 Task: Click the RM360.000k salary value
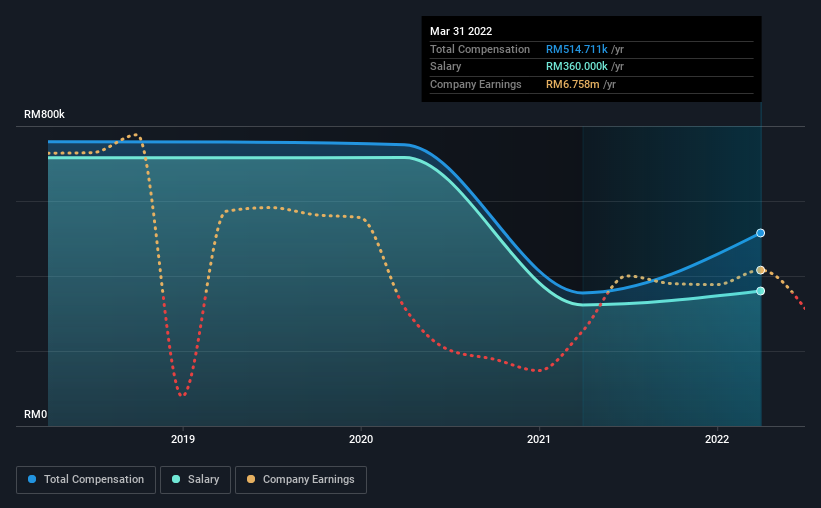(576, 67)
